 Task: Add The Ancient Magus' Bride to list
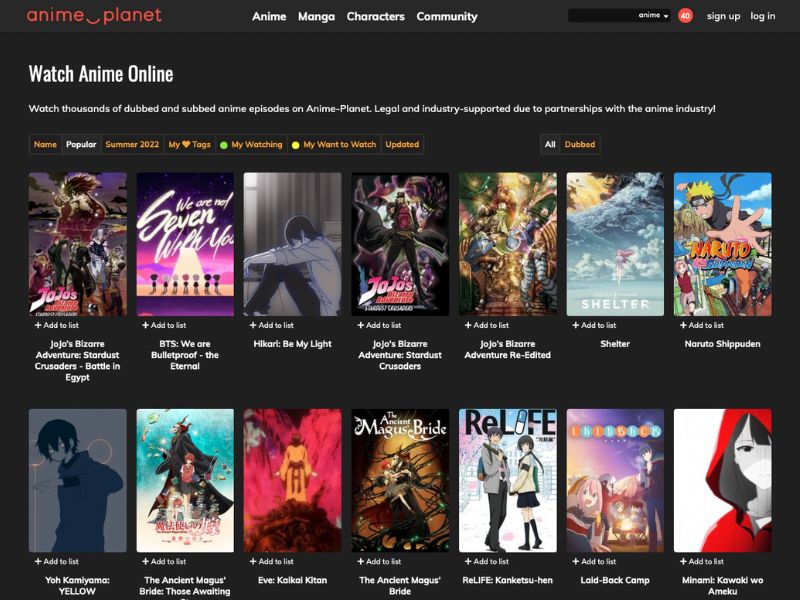pos(379,561)
